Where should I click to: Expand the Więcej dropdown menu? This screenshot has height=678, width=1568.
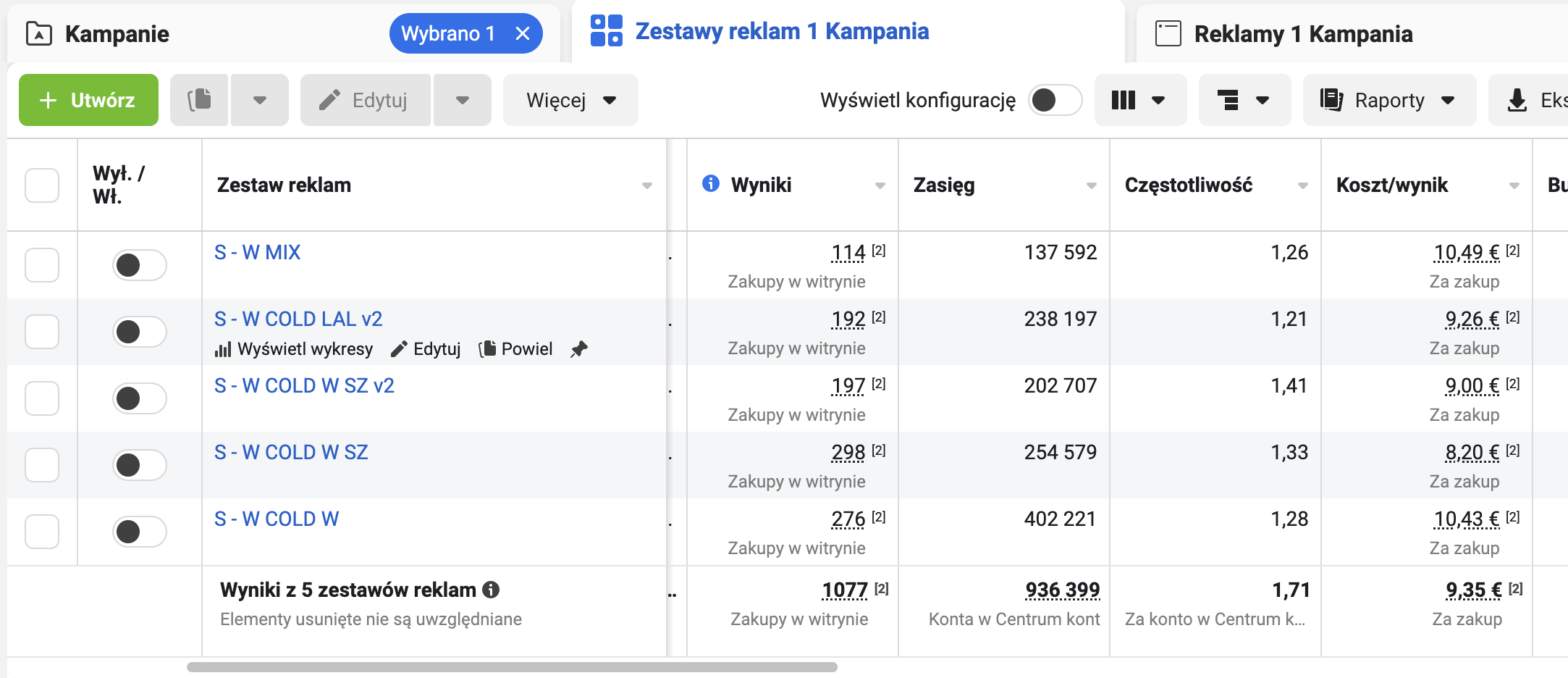[x=570, y=100]
